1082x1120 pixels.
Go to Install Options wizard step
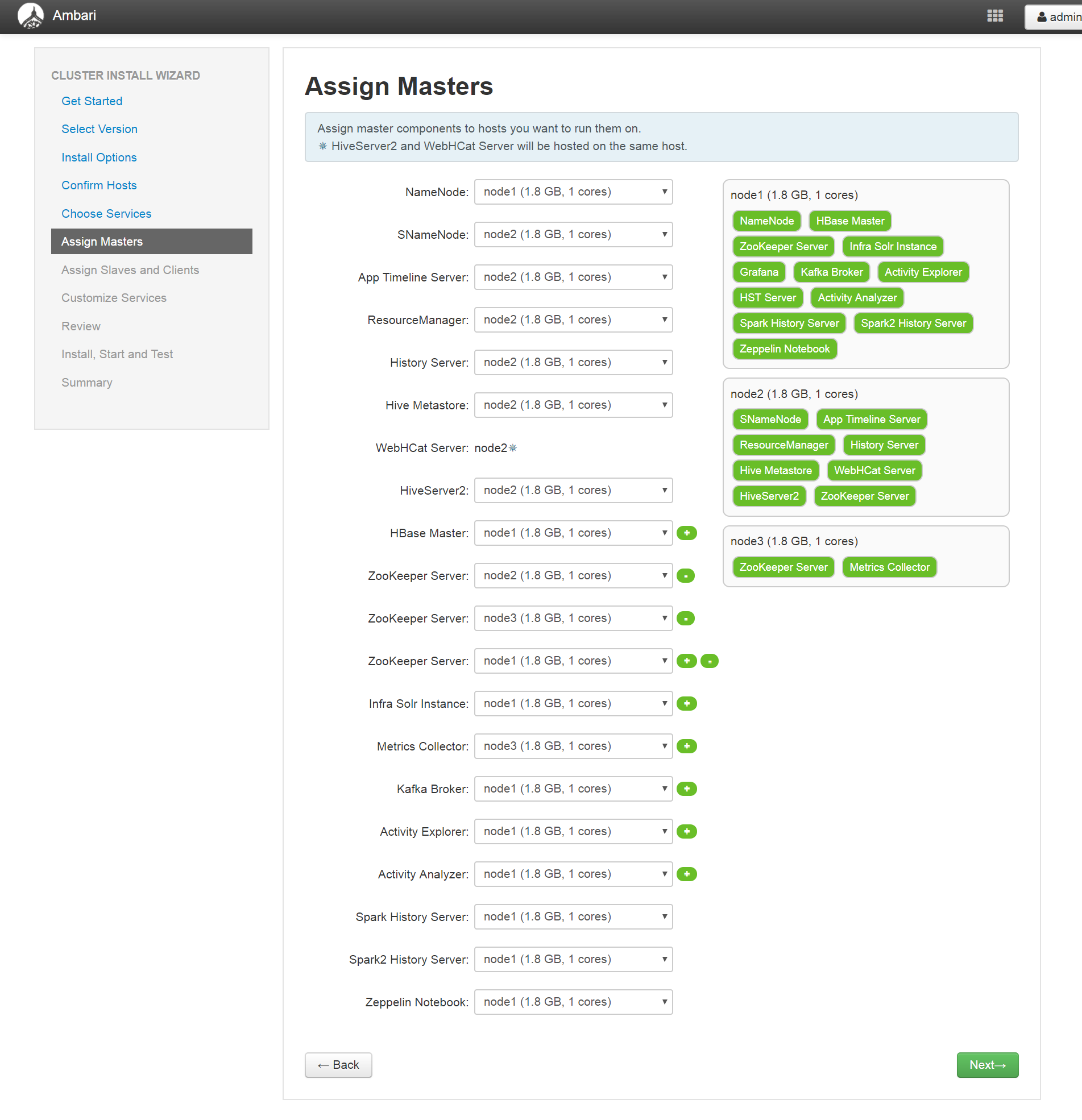coord(99,157)
